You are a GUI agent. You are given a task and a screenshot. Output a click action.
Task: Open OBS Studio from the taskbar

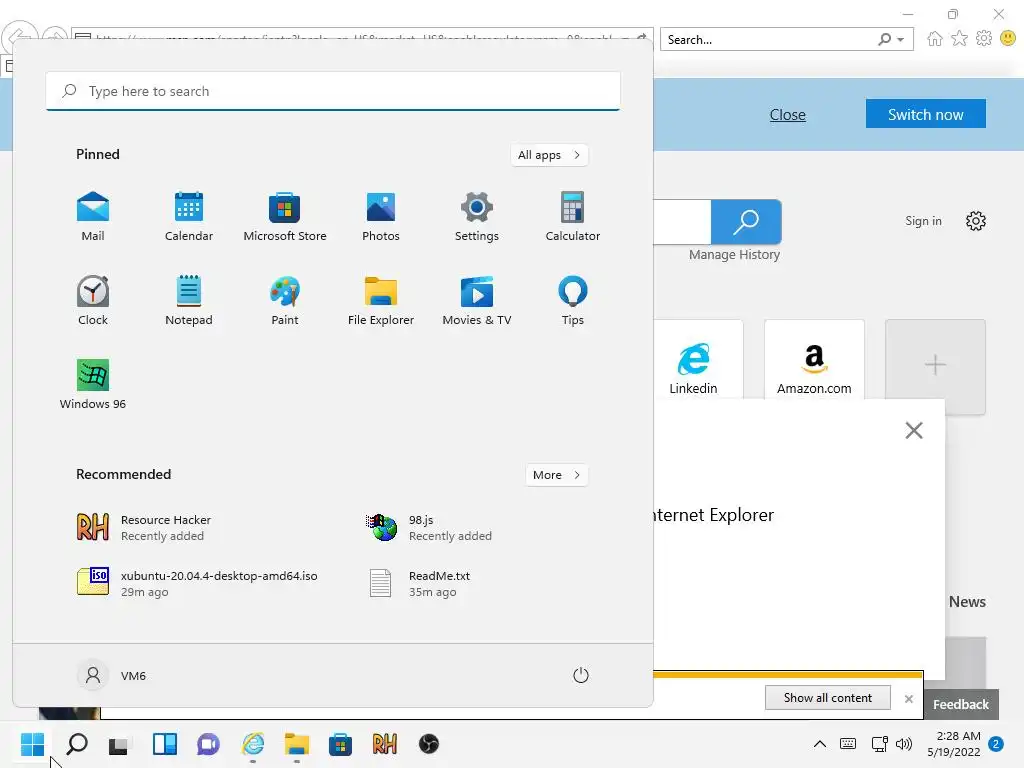(428, 744)
